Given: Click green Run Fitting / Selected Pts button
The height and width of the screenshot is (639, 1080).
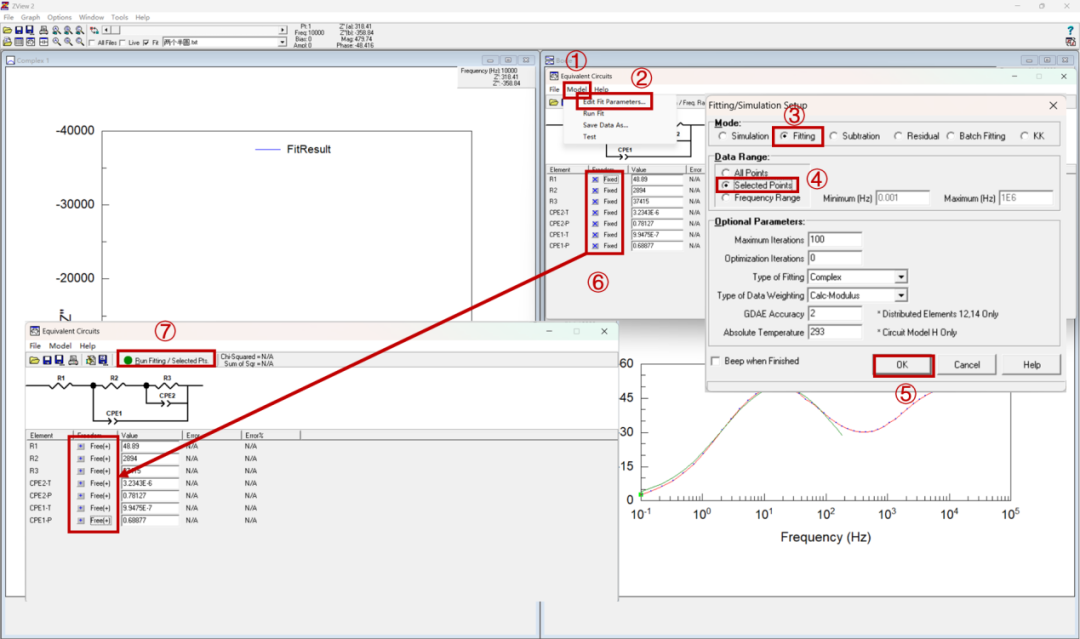Looking at the screenshot, I should tap(166, 360).
